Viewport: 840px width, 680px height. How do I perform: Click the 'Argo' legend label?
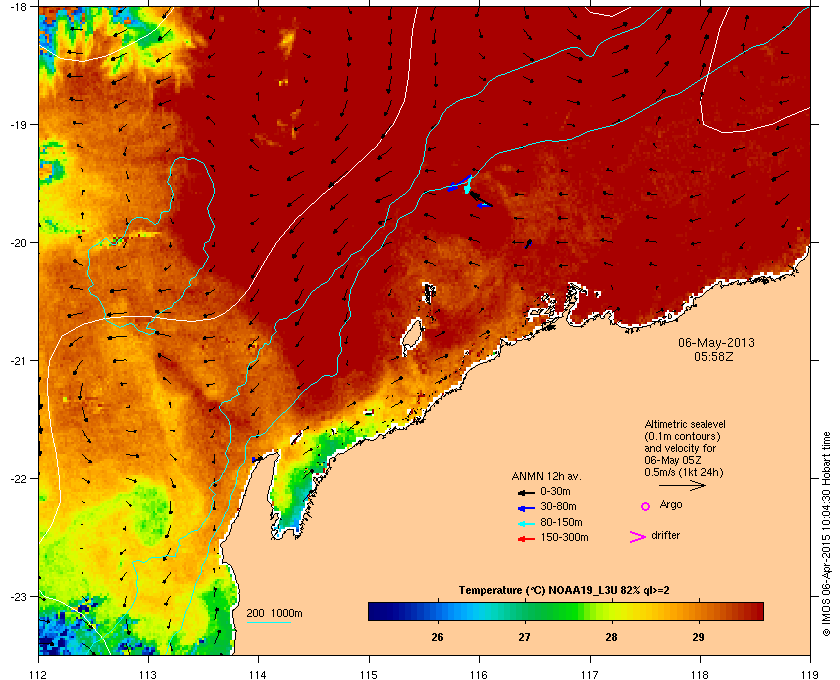(x=671, y=505)
